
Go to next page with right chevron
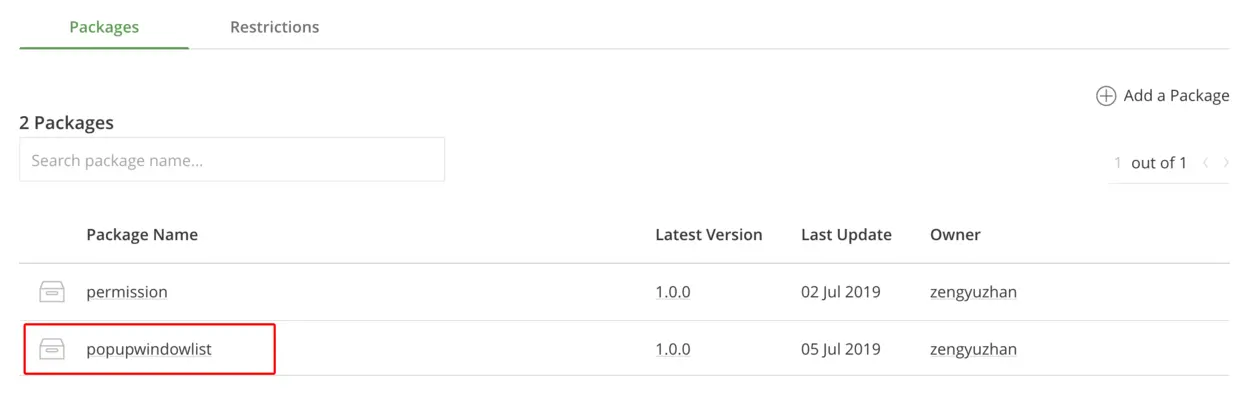coord(1226,163)
